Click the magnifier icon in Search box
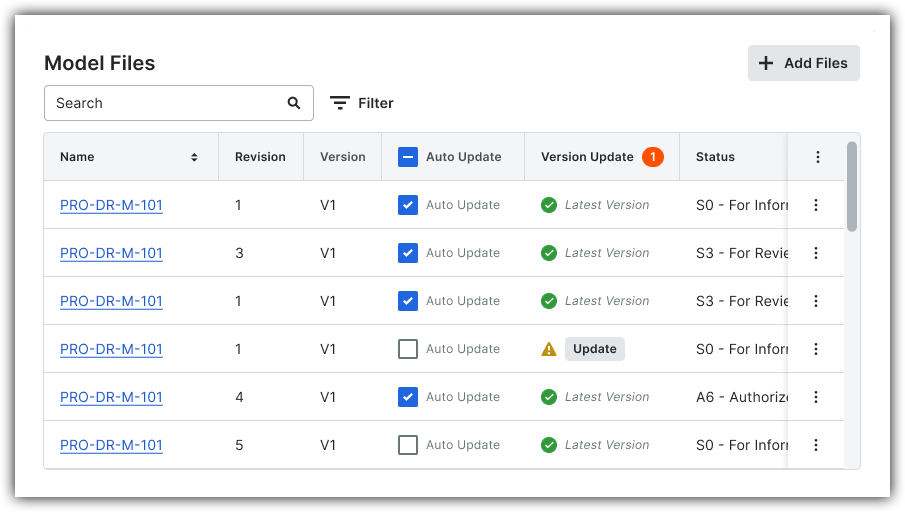905x512 pixels. click(x=294, y=103)
